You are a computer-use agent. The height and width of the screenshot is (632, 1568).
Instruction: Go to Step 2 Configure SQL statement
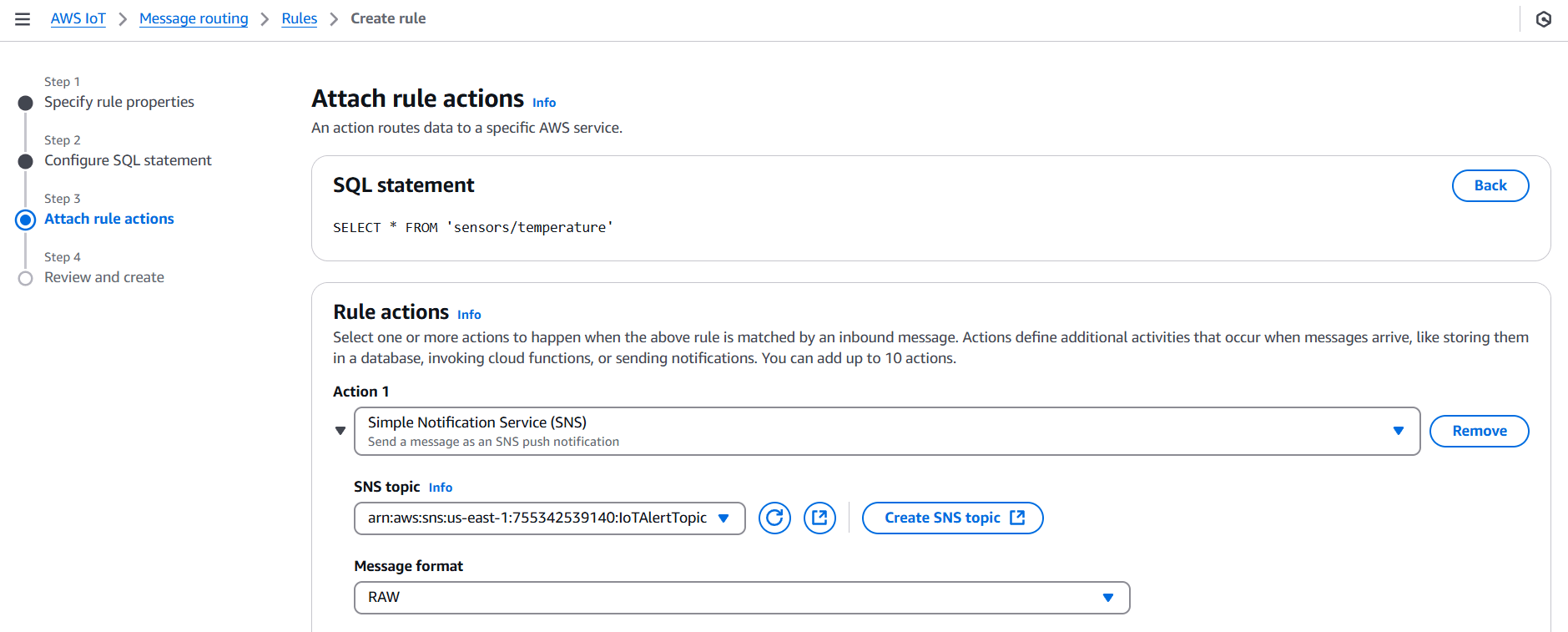(128, 160)
